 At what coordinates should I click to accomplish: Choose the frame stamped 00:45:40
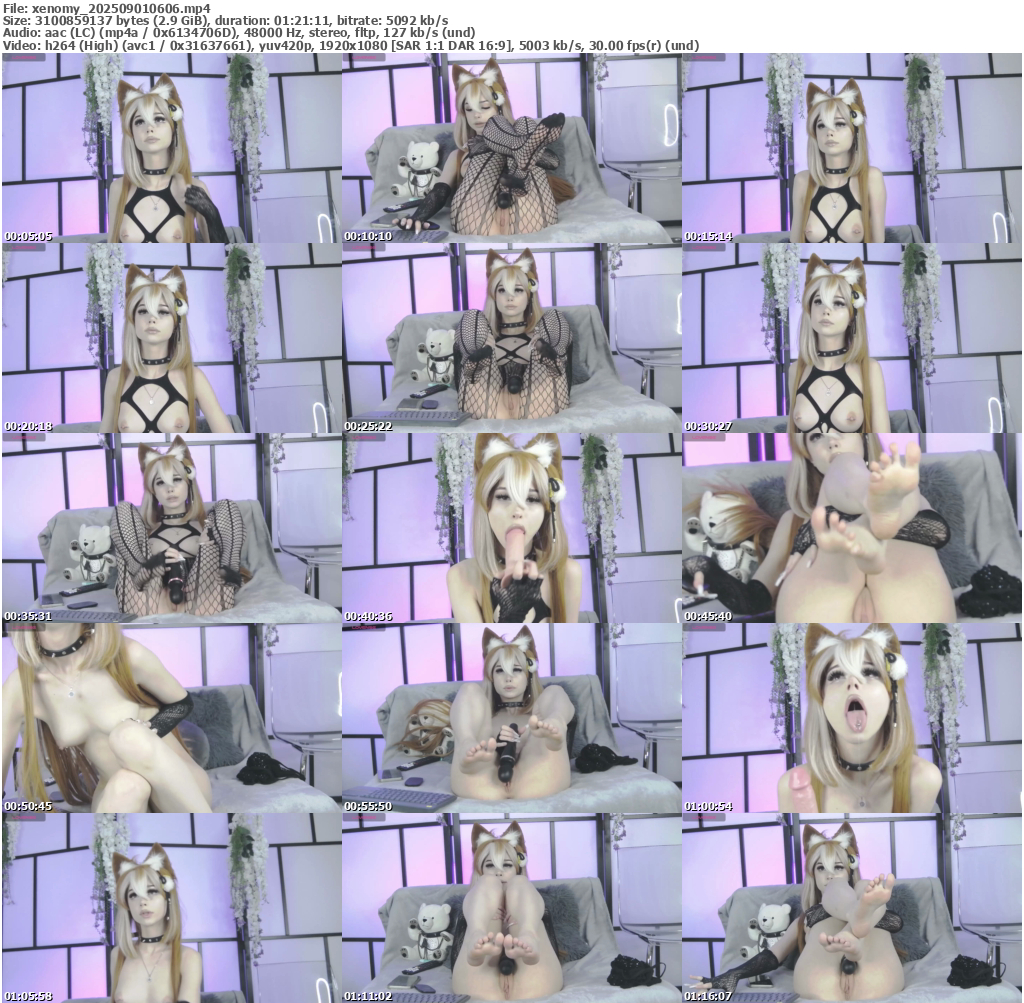click(852, 528)
